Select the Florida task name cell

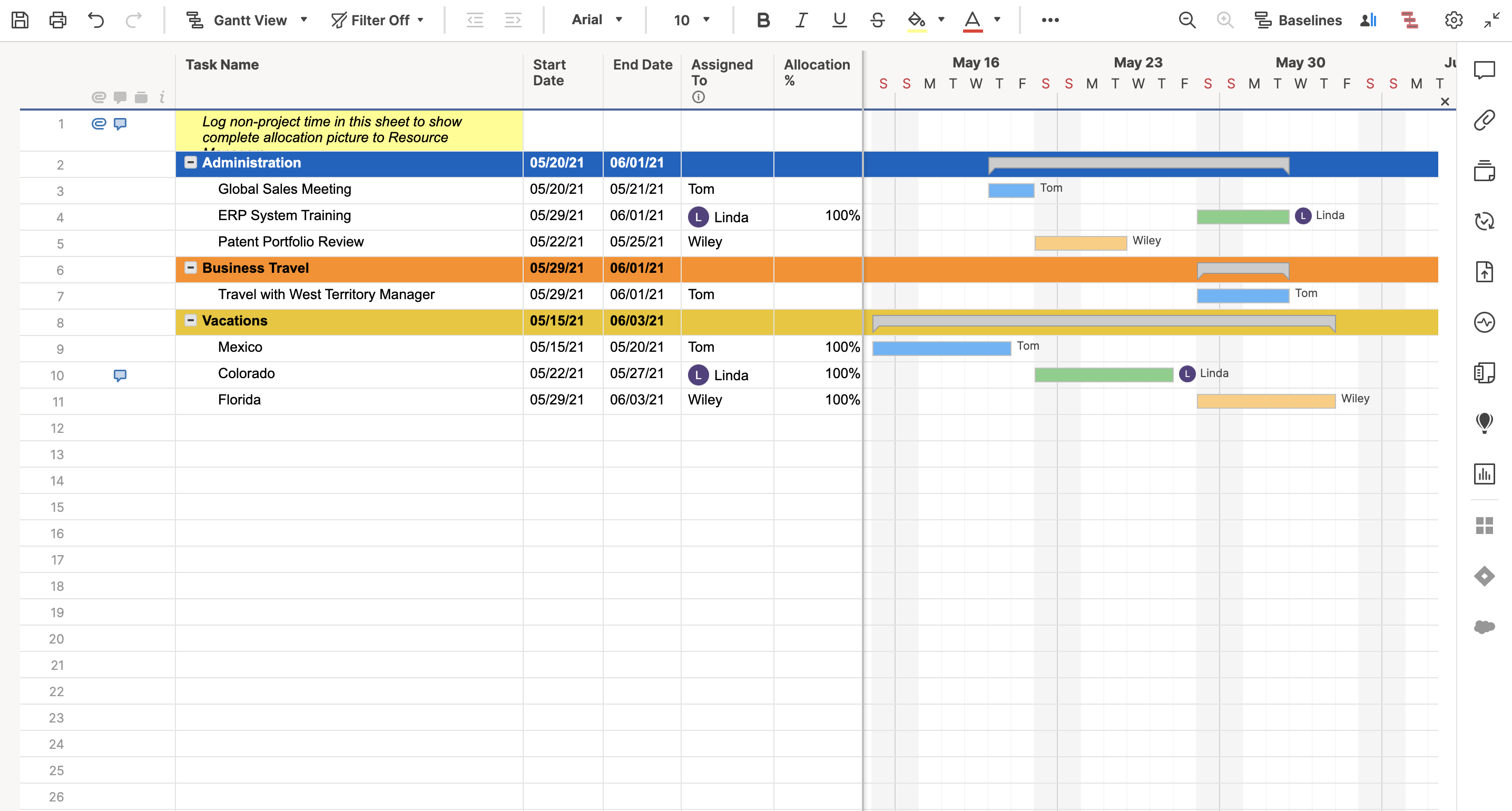point(349,400)
